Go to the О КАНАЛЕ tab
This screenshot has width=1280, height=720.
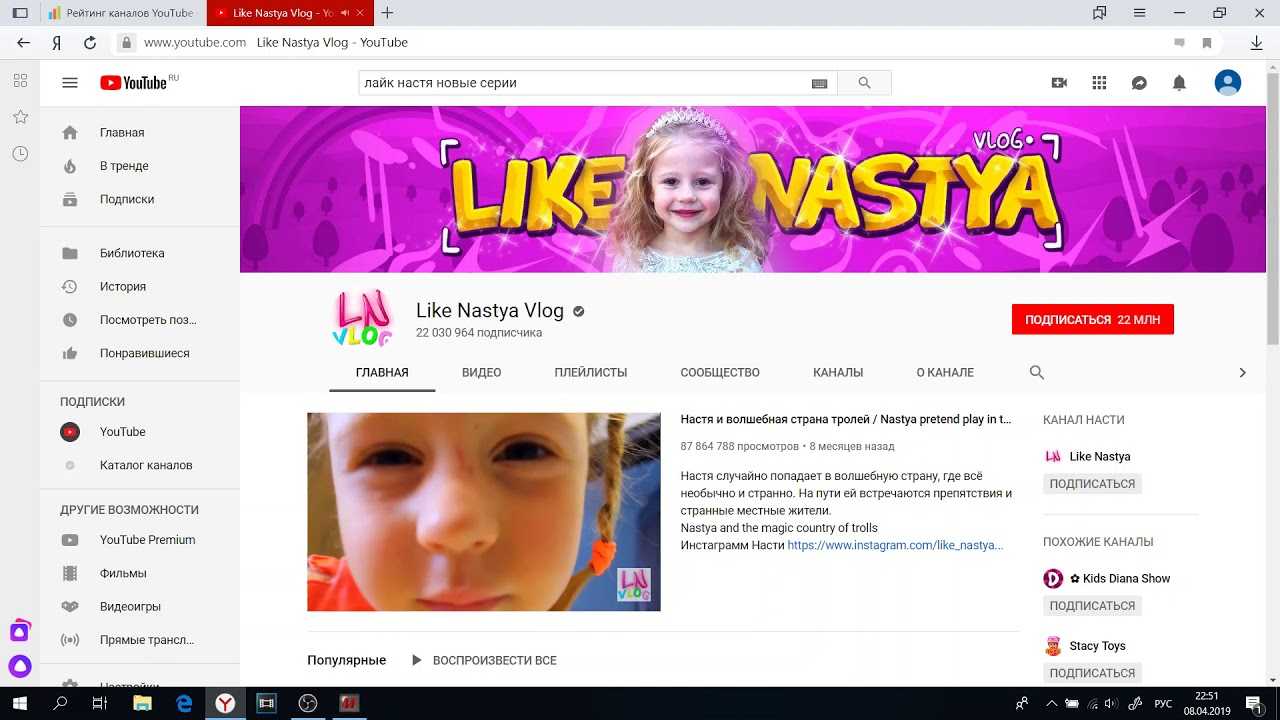click(944, 372)
